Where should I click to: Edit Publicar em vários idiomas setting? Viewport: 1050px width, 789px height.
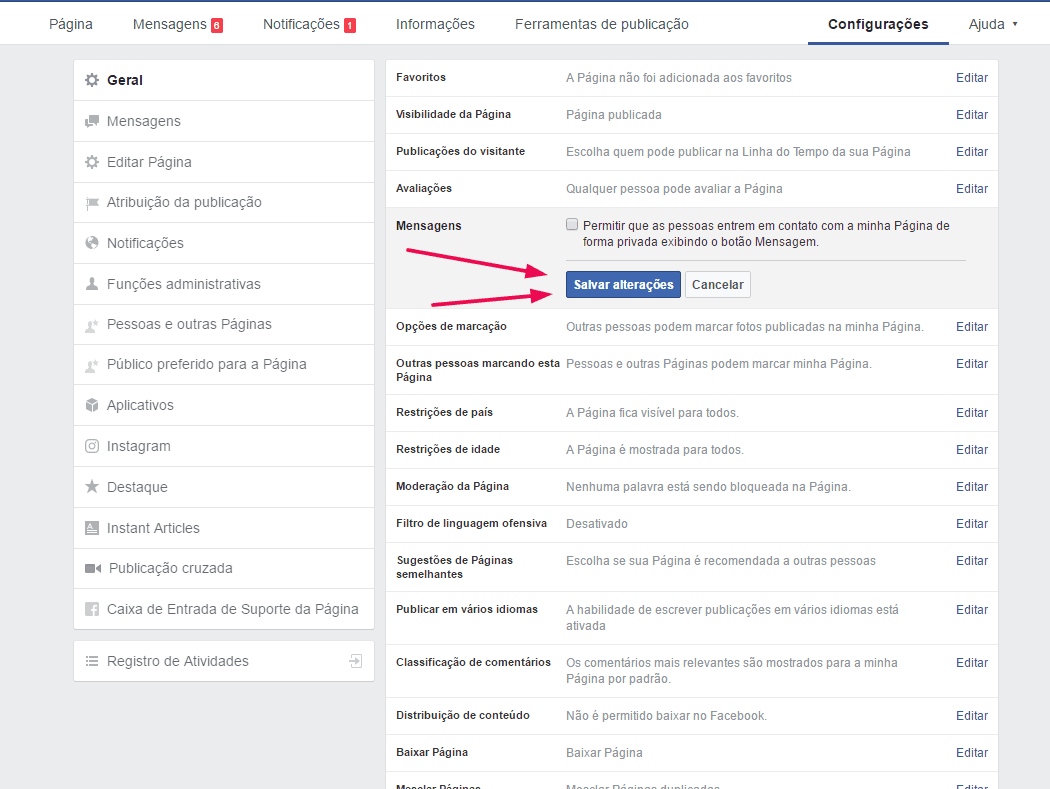point(972,609)
